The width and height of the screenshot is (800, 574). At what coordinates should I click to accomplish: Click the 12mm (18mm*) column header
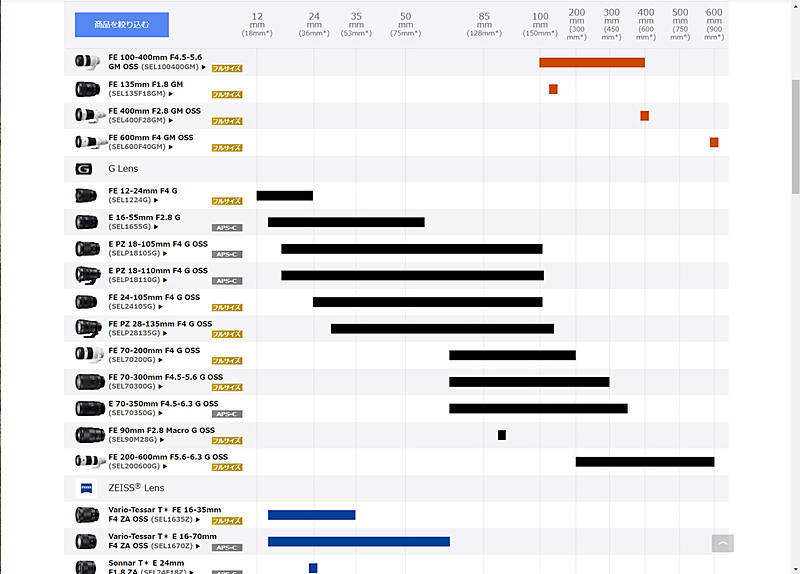(257, 24)
